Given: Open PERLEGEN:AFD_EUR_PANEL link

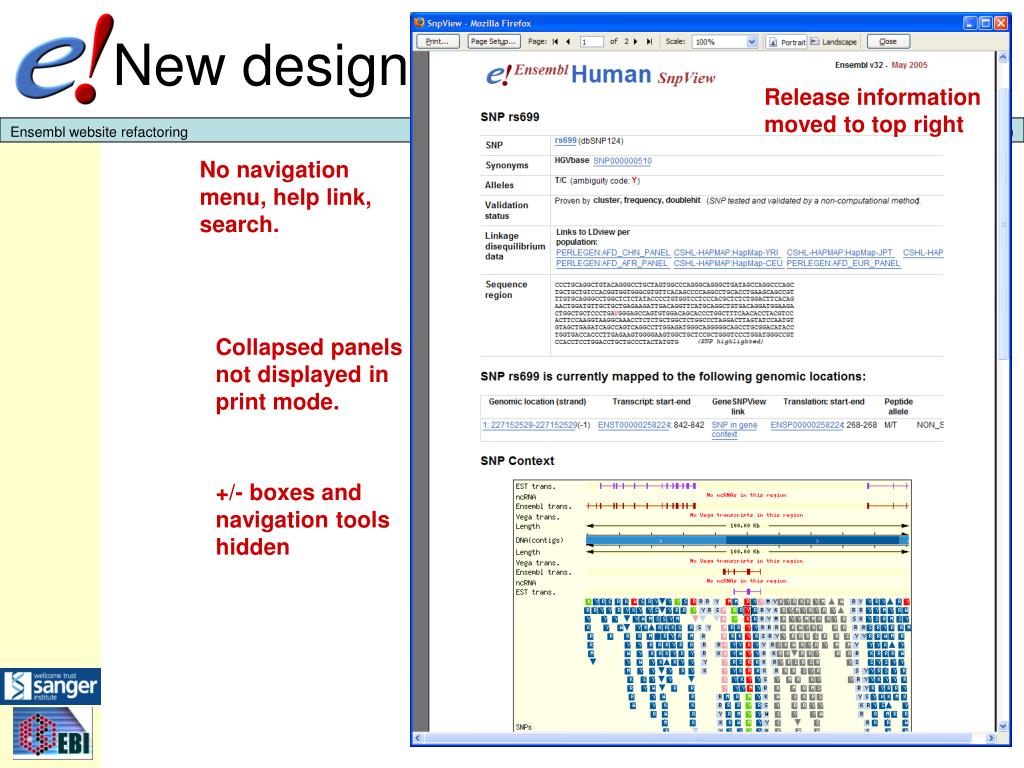Looking at the screenshot, I should 843,263.
